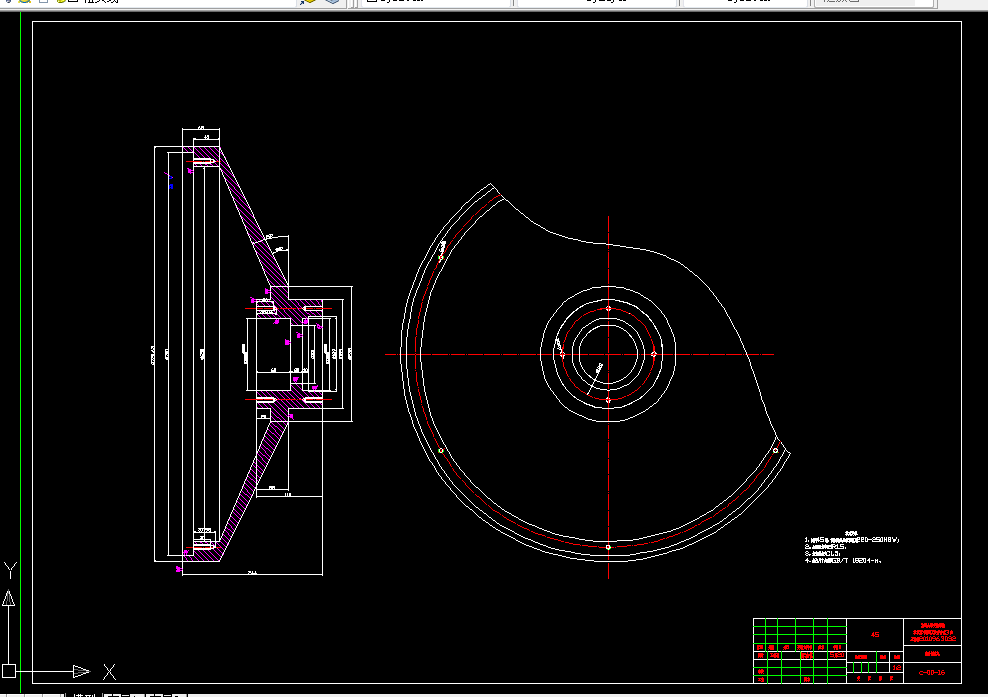Switch to the Model tab at bottom
988x697 pixels.
pos(84,694)
